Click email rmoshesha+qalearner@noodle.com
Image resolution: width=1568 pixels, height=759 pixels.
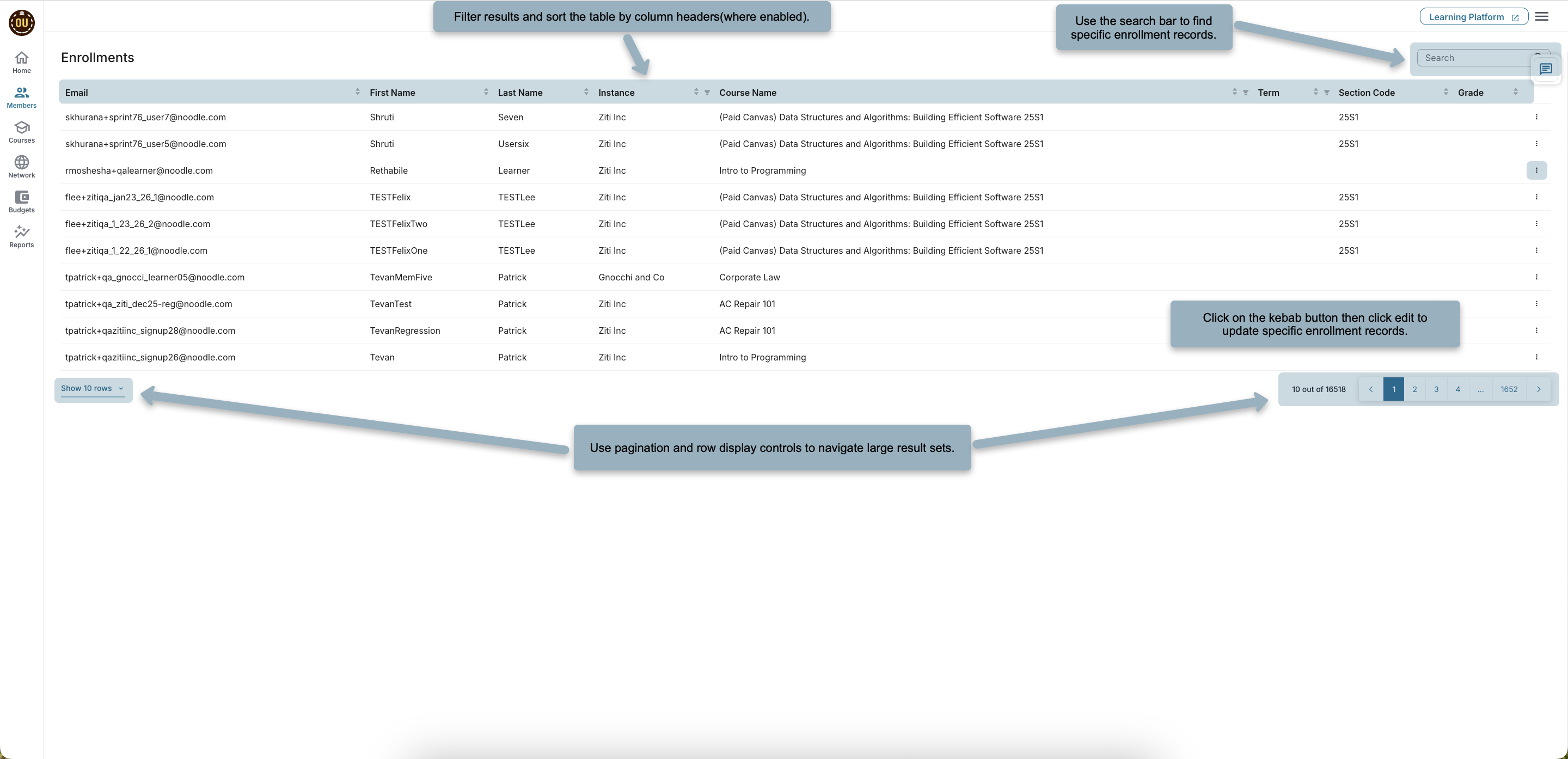click(x=139, y=171)
